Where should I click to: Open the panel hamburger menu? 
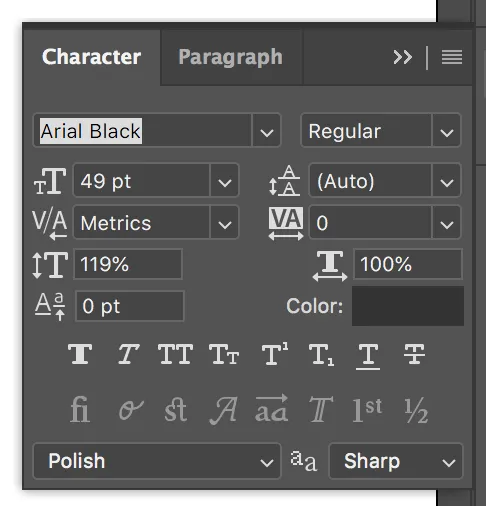452,57
